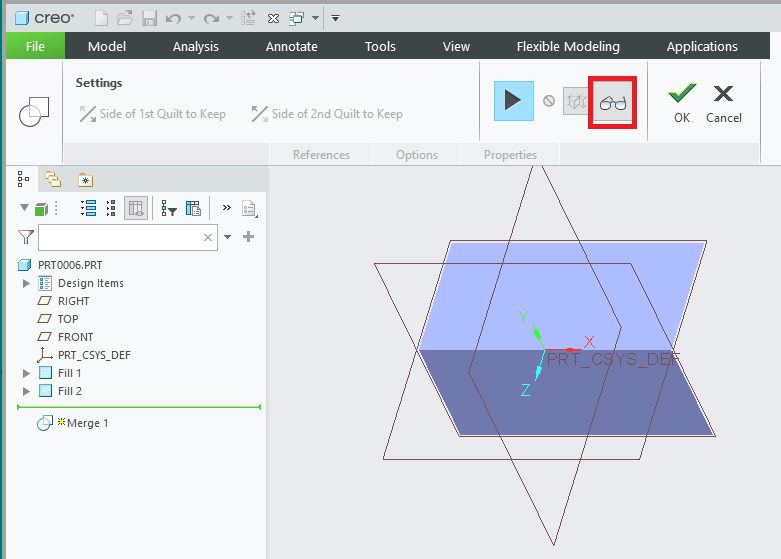Expand the Design Items node
This screenshot has width=781, height=559.
point(27,283)
